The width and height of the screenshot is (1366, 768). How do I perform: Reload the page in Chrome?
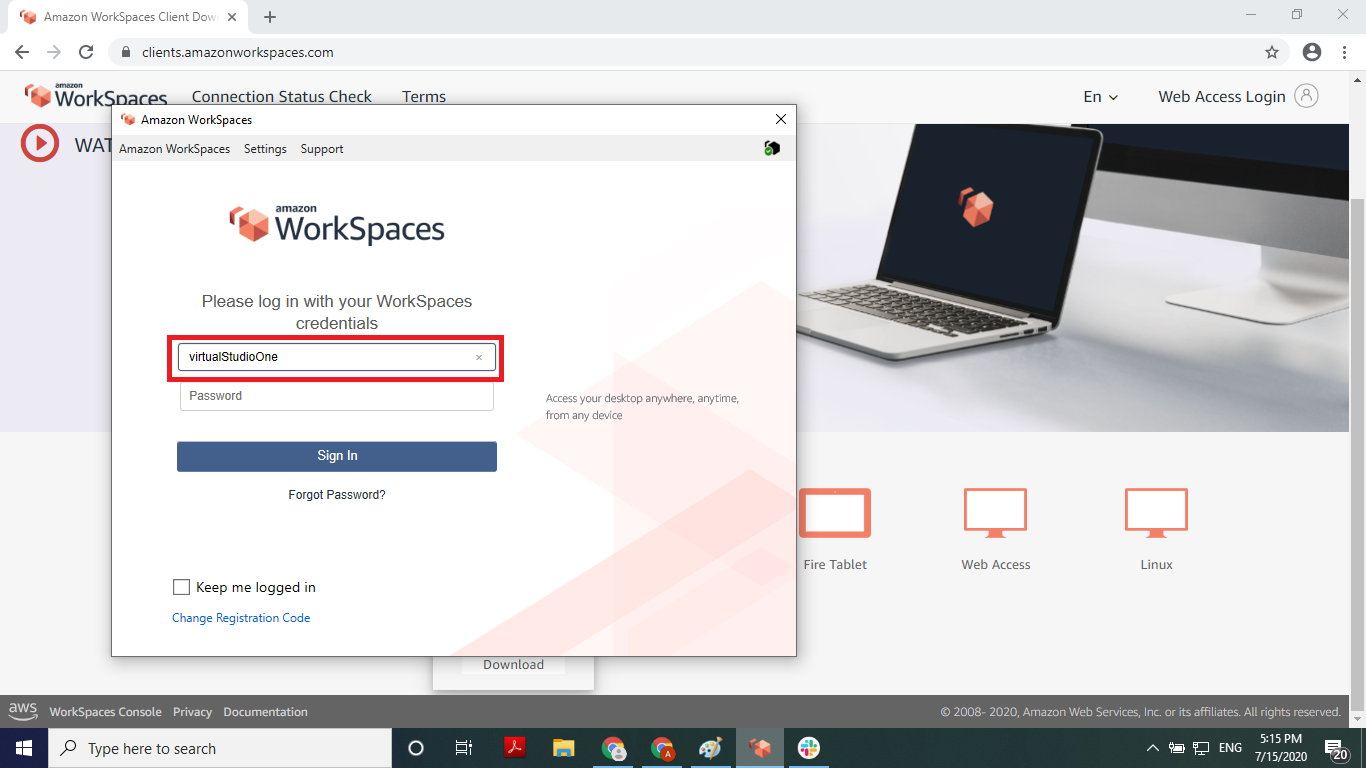click(86, 52)
